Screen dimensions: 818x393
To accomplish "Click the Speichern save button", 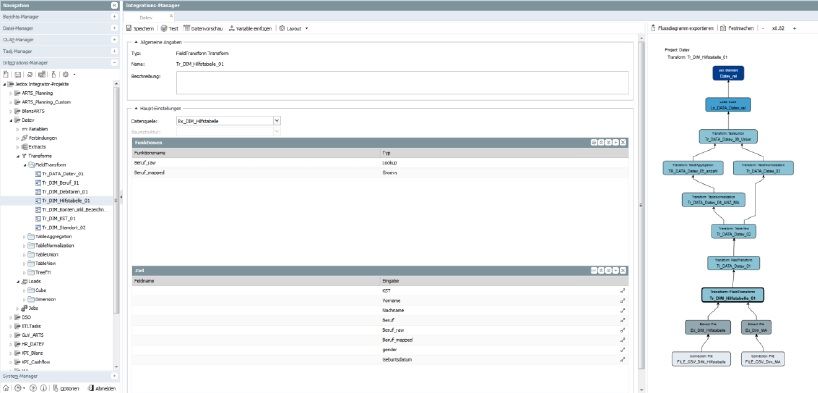I will click(x=140, y=28).
